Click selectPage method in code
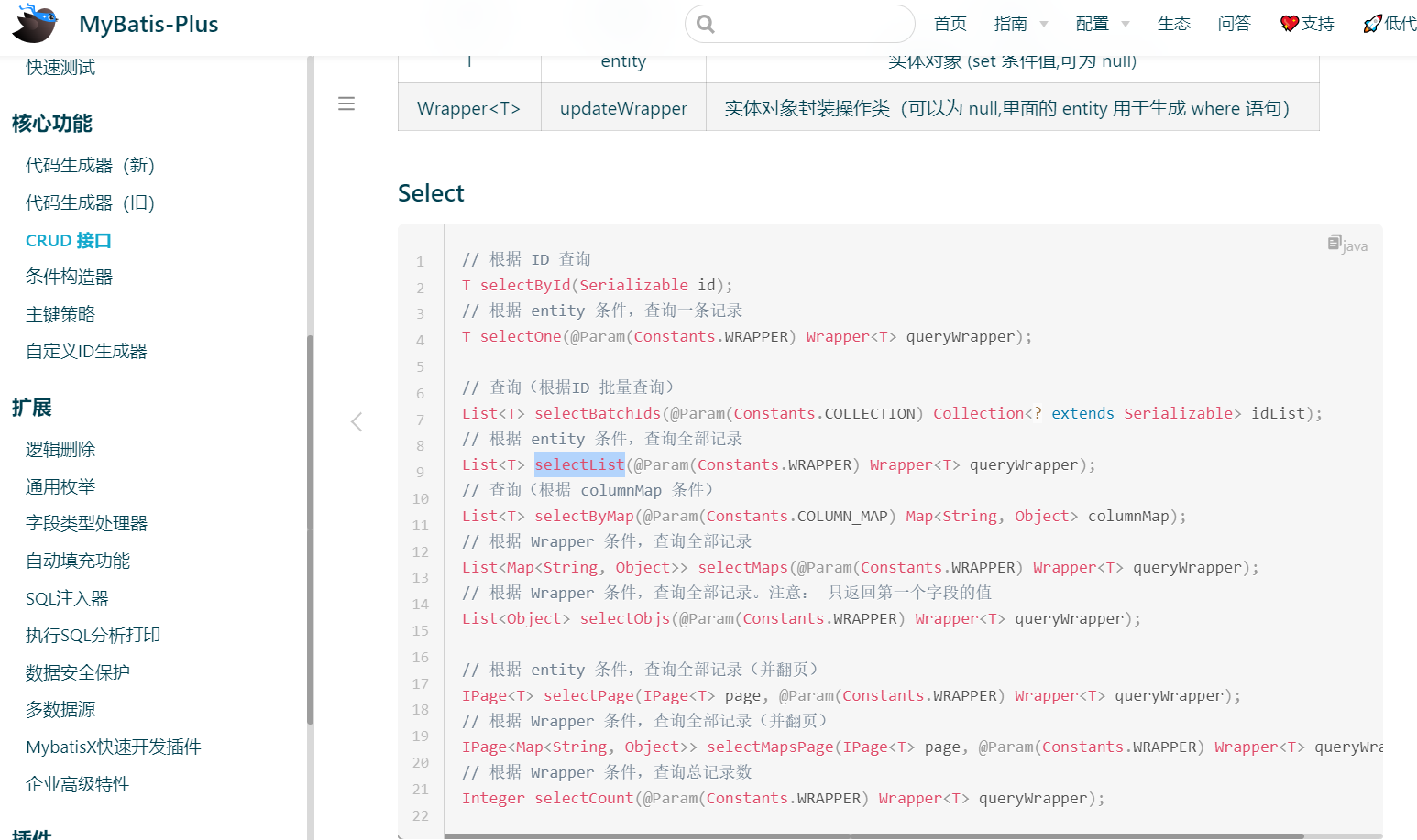The width and height of the screenshot is (1417, 840). click(x=588, y=695)
